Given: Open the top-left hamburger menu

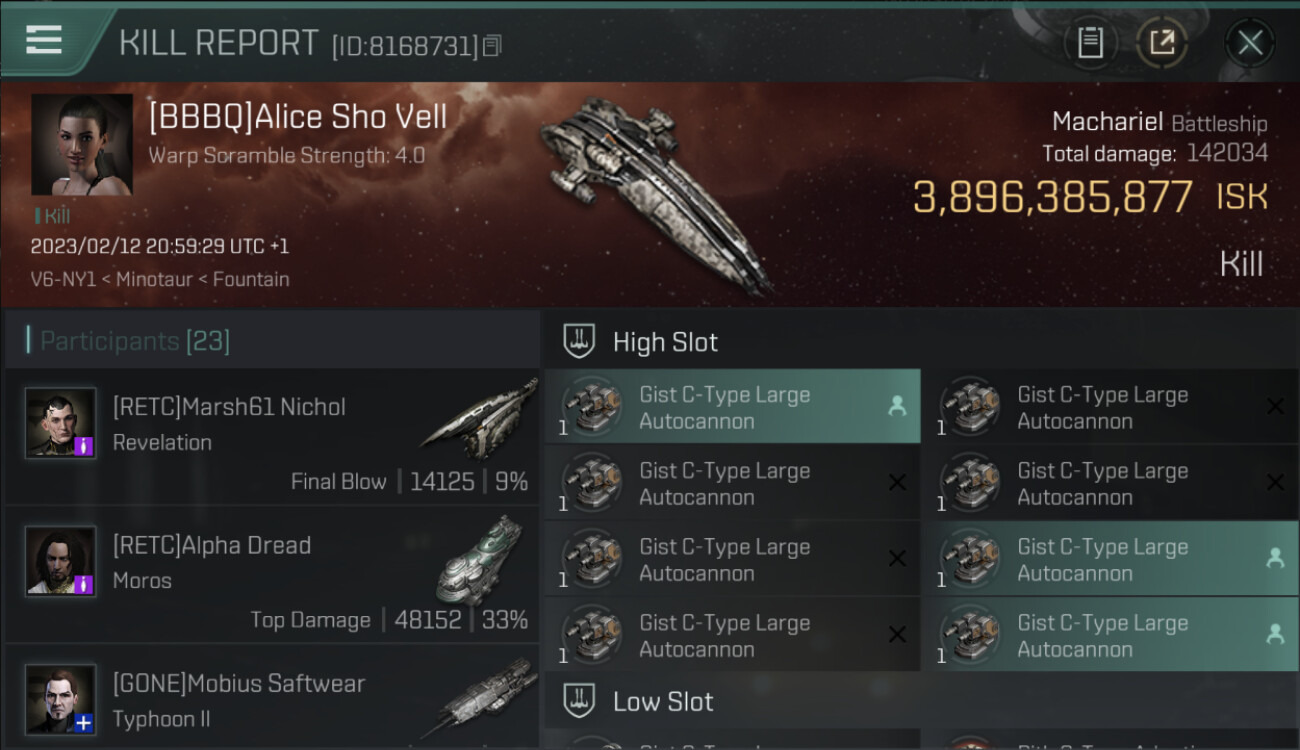Looking at the screenshot, I should click(44, 40).
